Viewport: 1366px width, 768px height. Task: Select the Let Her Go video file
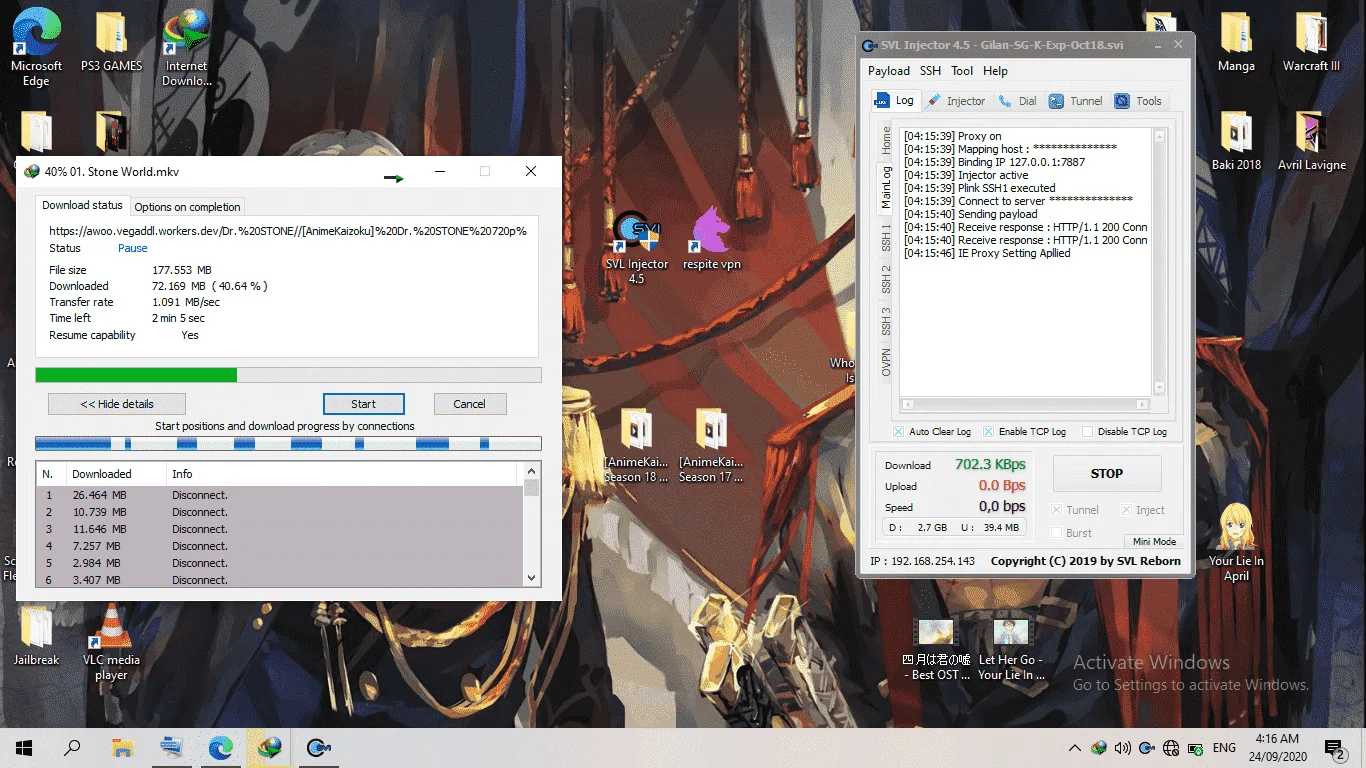(1011, 650)
